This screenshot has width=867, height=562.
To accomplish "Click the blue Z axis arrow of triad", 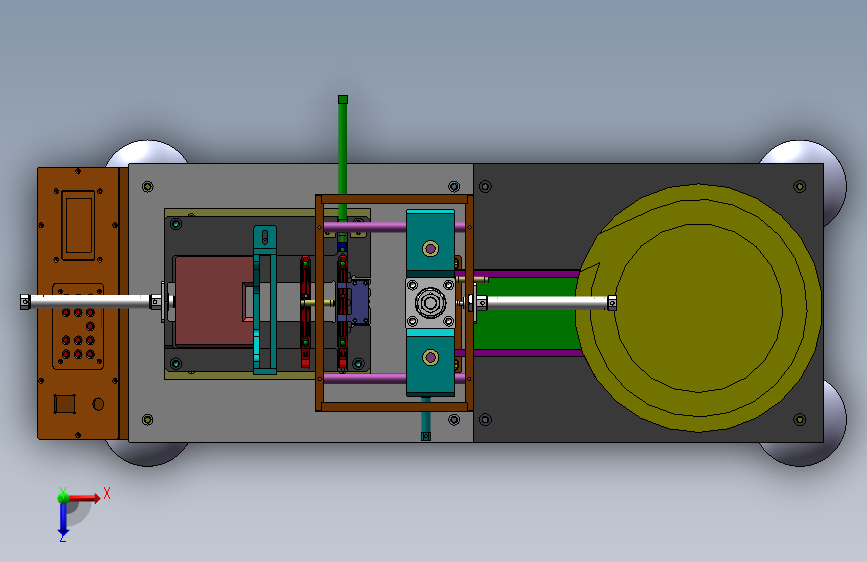I will [63, 520].
